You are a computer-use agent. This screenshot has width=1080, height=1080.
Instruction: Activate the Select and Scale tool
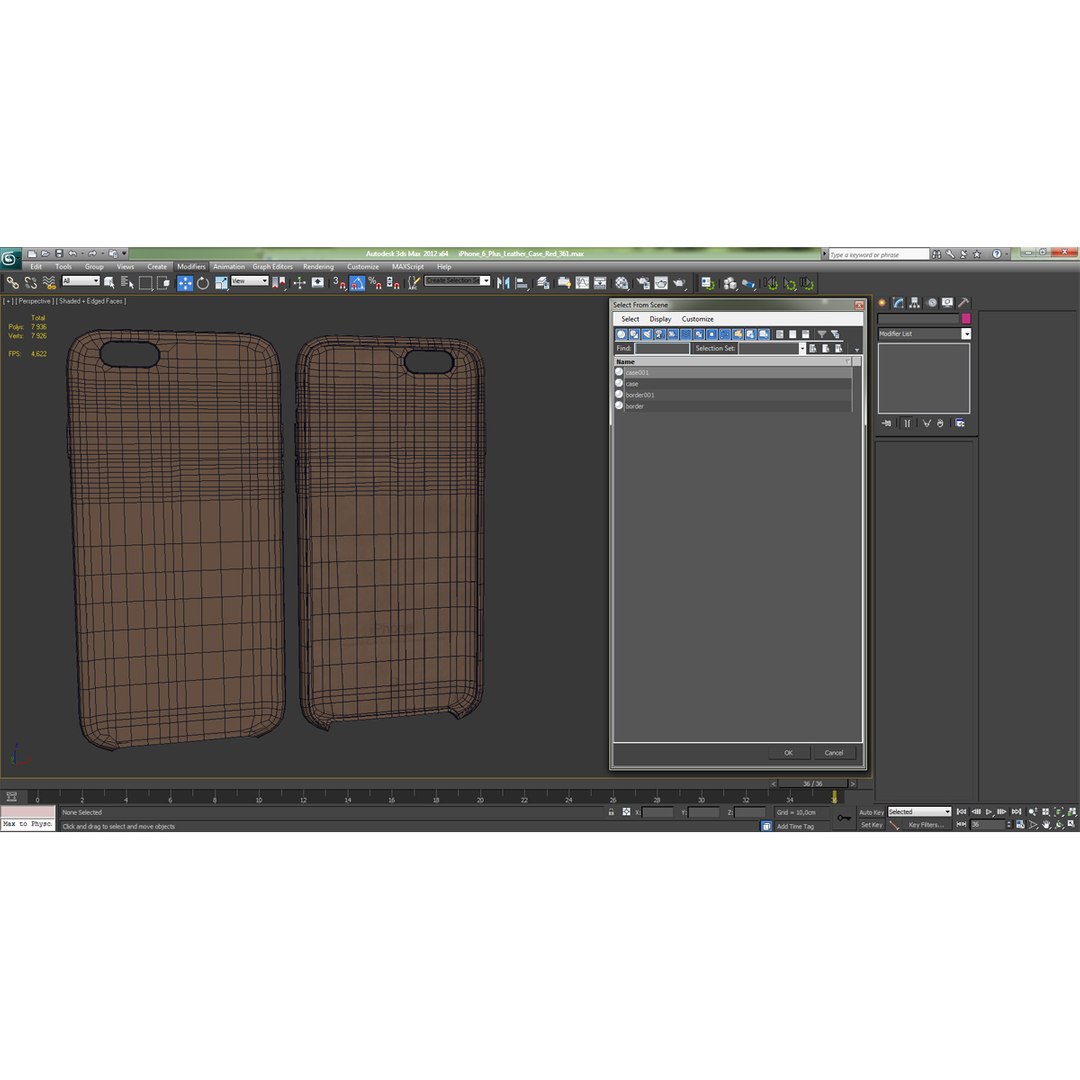click(x=221, y=283)
